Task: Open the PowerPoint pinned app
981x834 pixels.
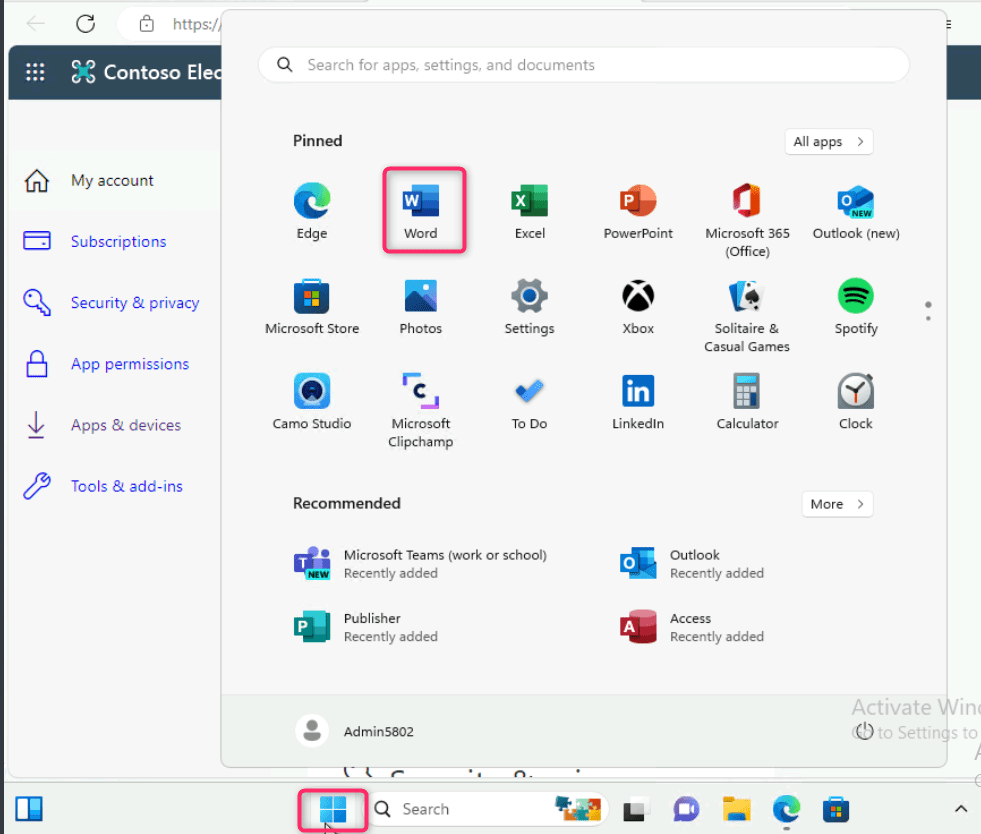Action: pyautogui.click(x=638, y=210)
